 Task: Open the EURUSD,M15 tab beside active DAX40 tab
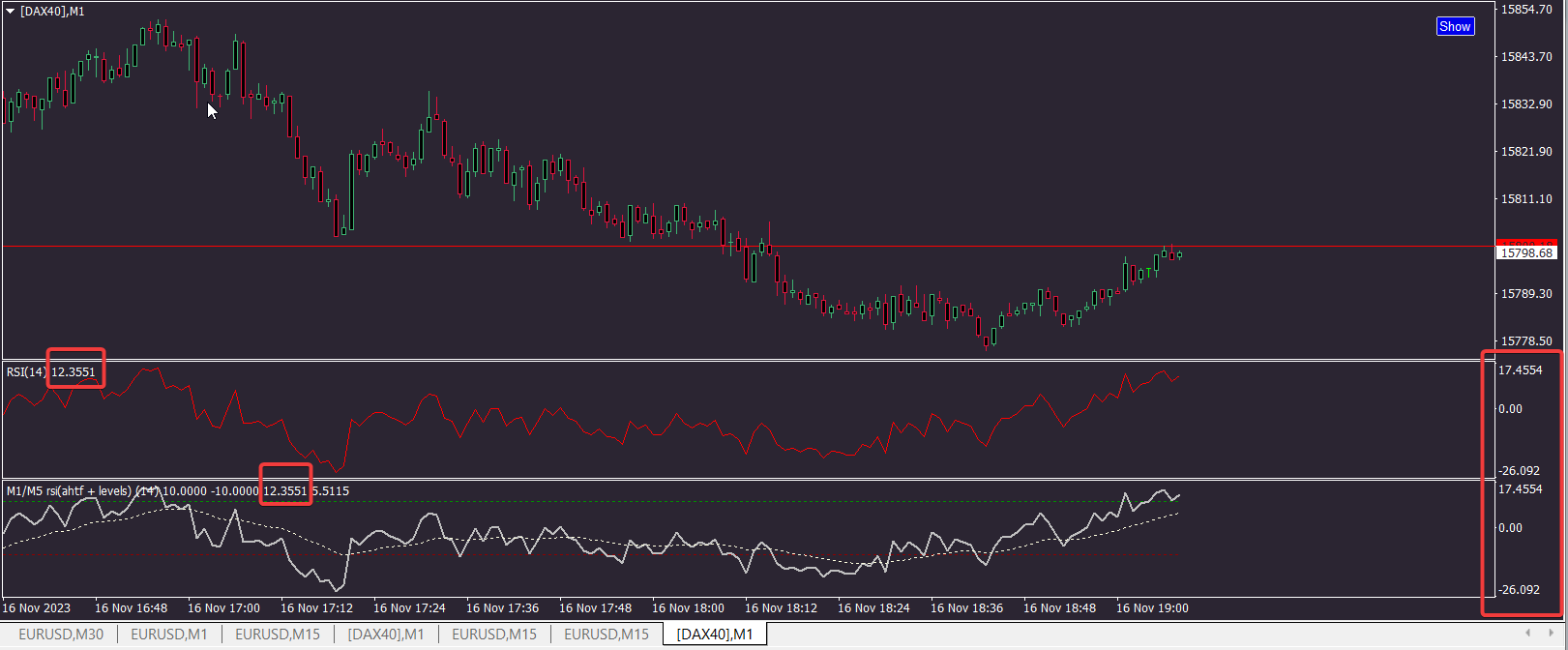tap(606, 635)
